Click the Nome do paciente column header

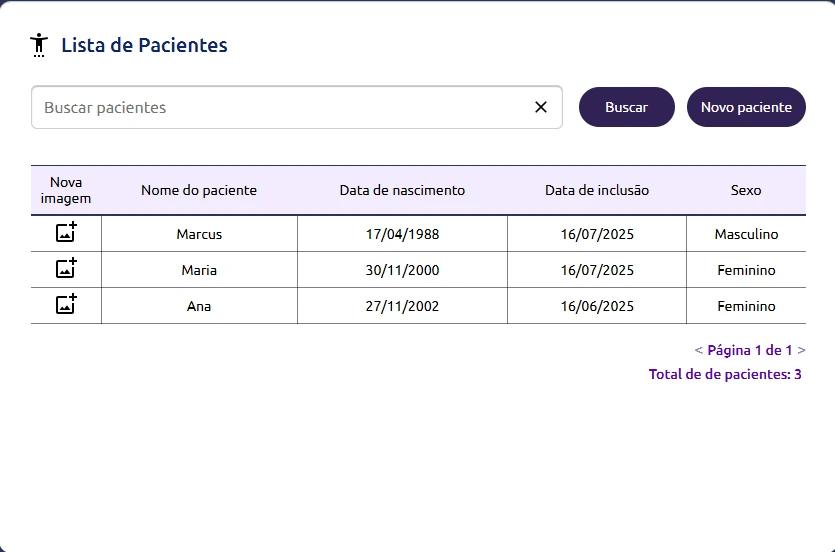(x=199, y=190)
